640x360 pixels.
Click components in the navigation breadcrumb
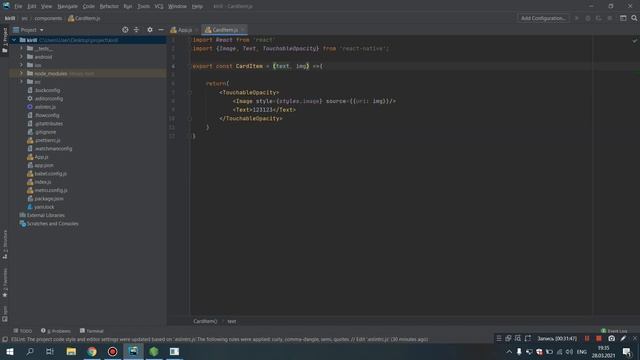pos(48,18)
